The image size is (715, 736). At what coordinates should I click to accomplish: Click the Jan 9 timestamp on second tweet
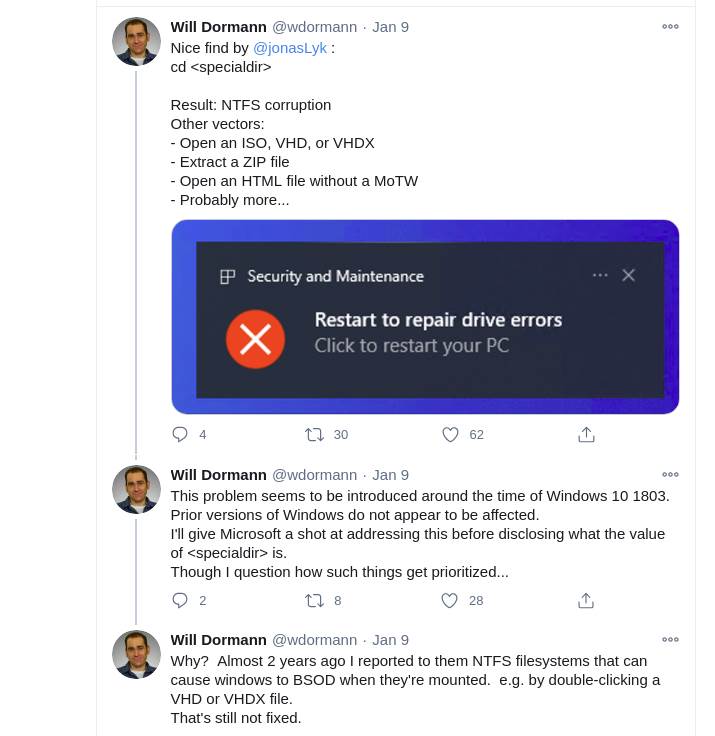(x=390, y=475)
